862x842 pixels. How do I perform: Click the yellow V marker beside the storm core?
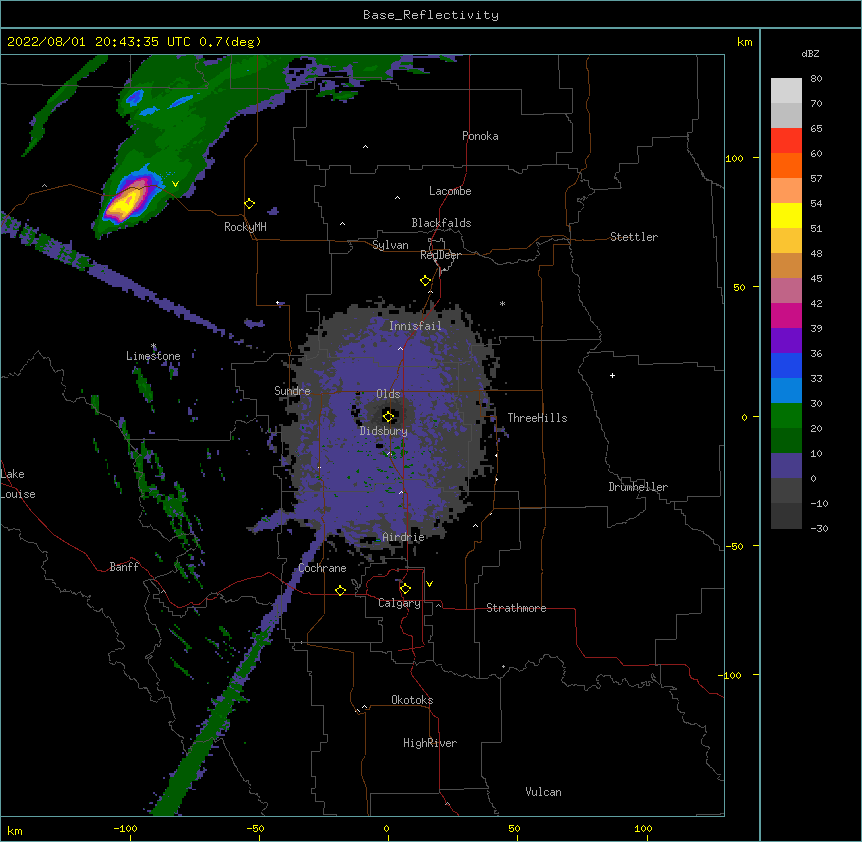pyautogui.click(x=175, y=184)
